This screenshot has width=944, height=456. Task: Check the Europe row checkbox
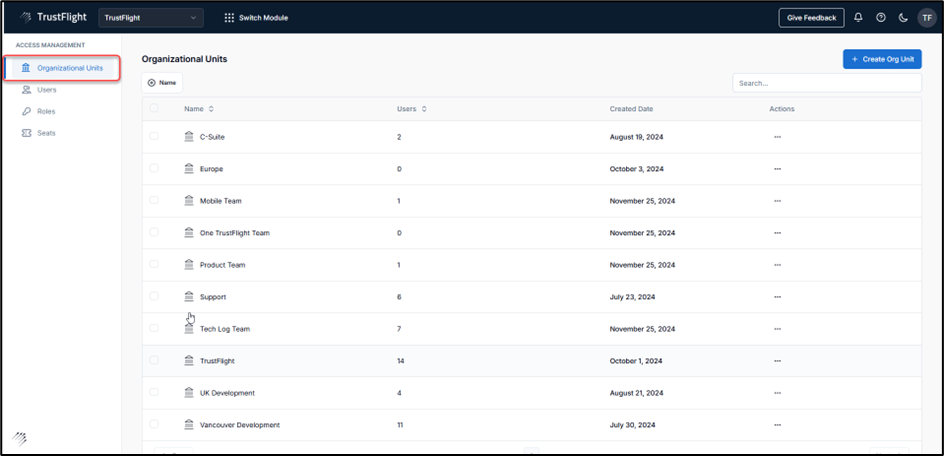[154, 168]
